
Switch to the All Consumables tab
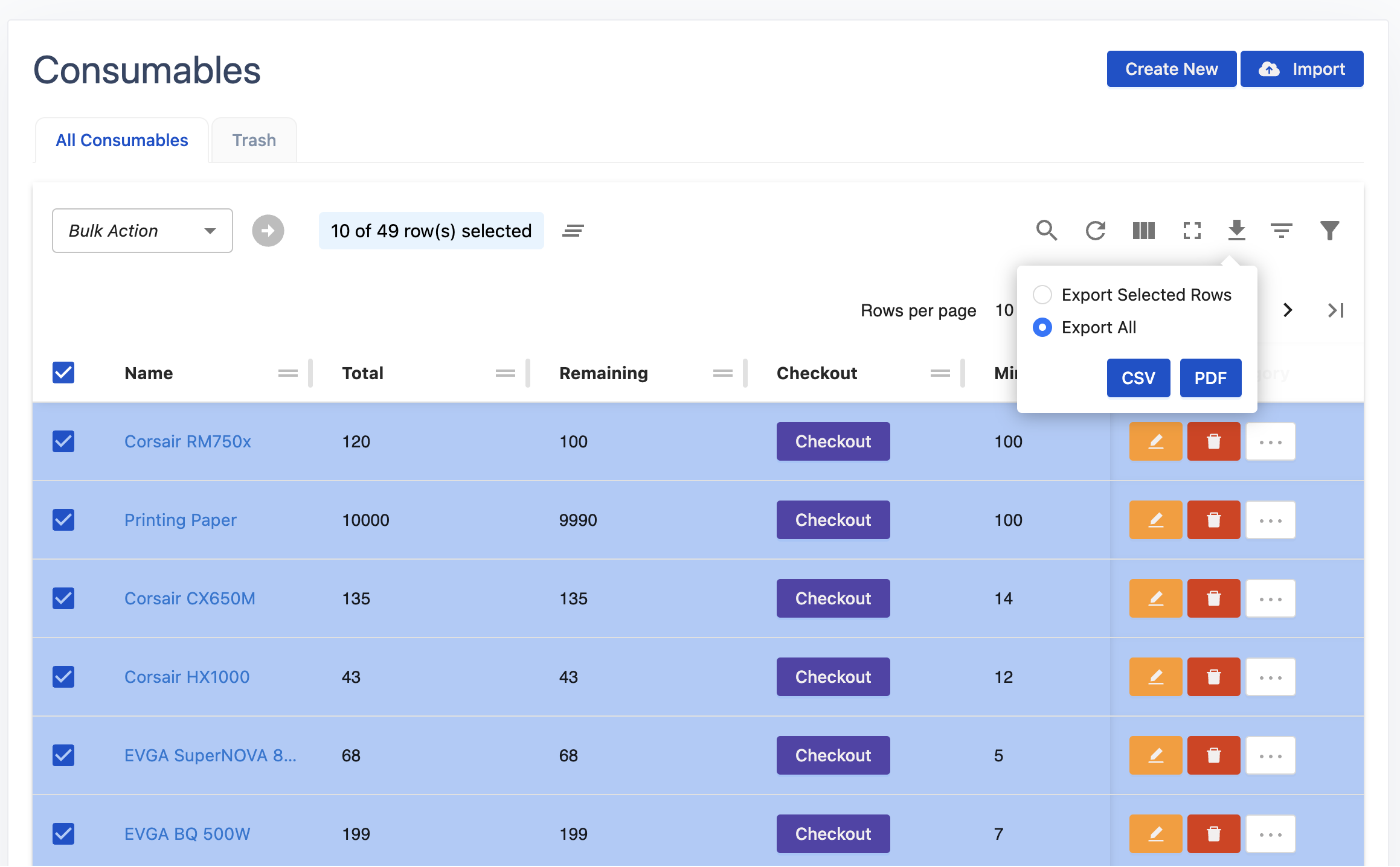click(122, 140)
